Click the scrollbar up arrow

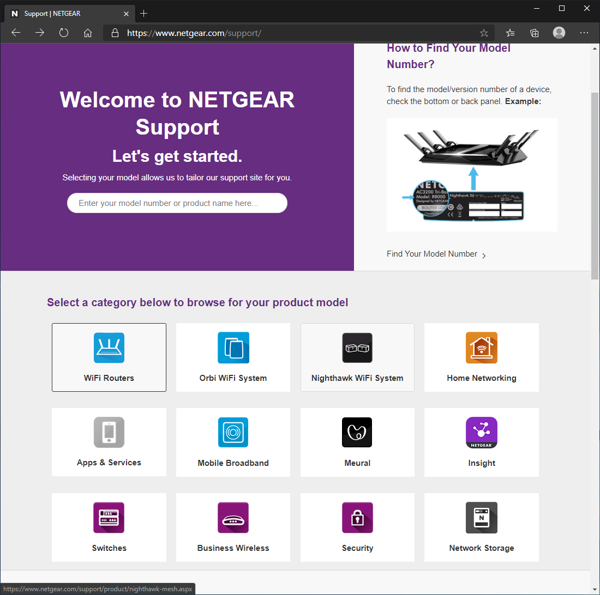[594, 49]
